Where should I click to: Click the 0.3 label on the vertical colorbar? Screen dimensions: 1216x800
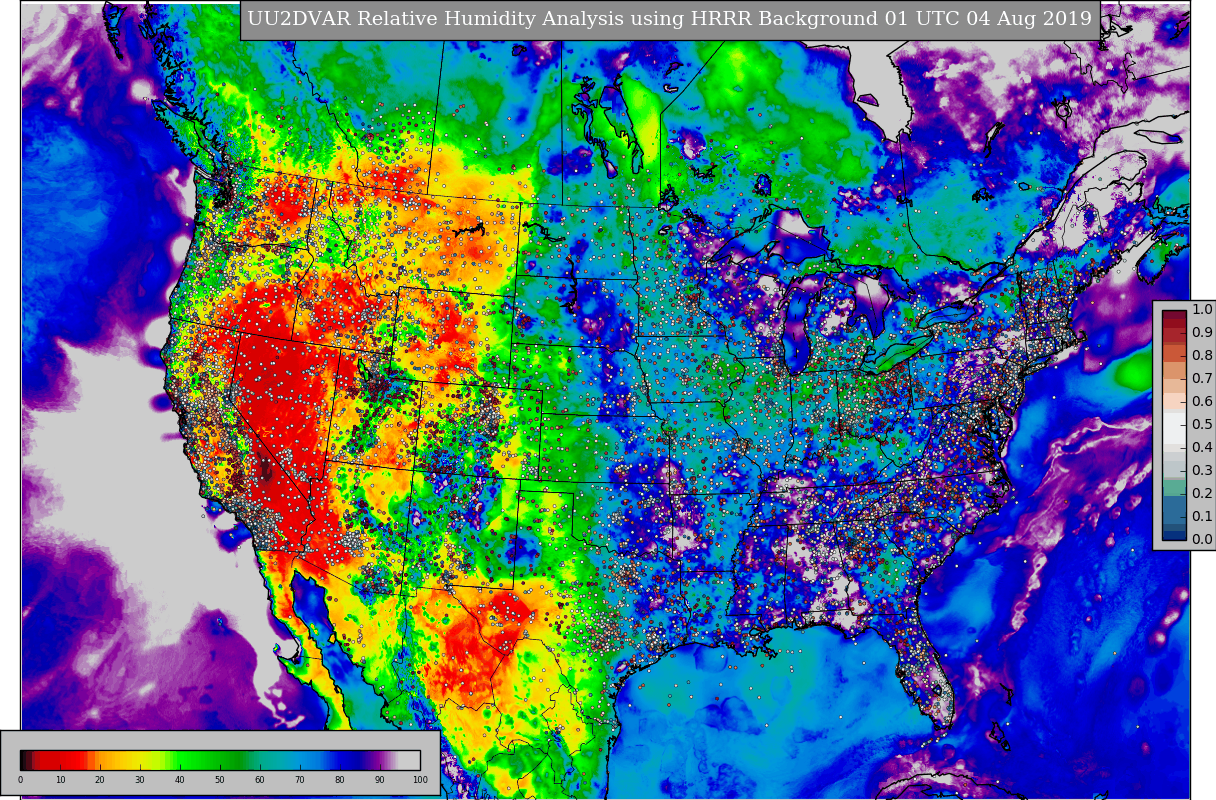tap(1202, 470)
